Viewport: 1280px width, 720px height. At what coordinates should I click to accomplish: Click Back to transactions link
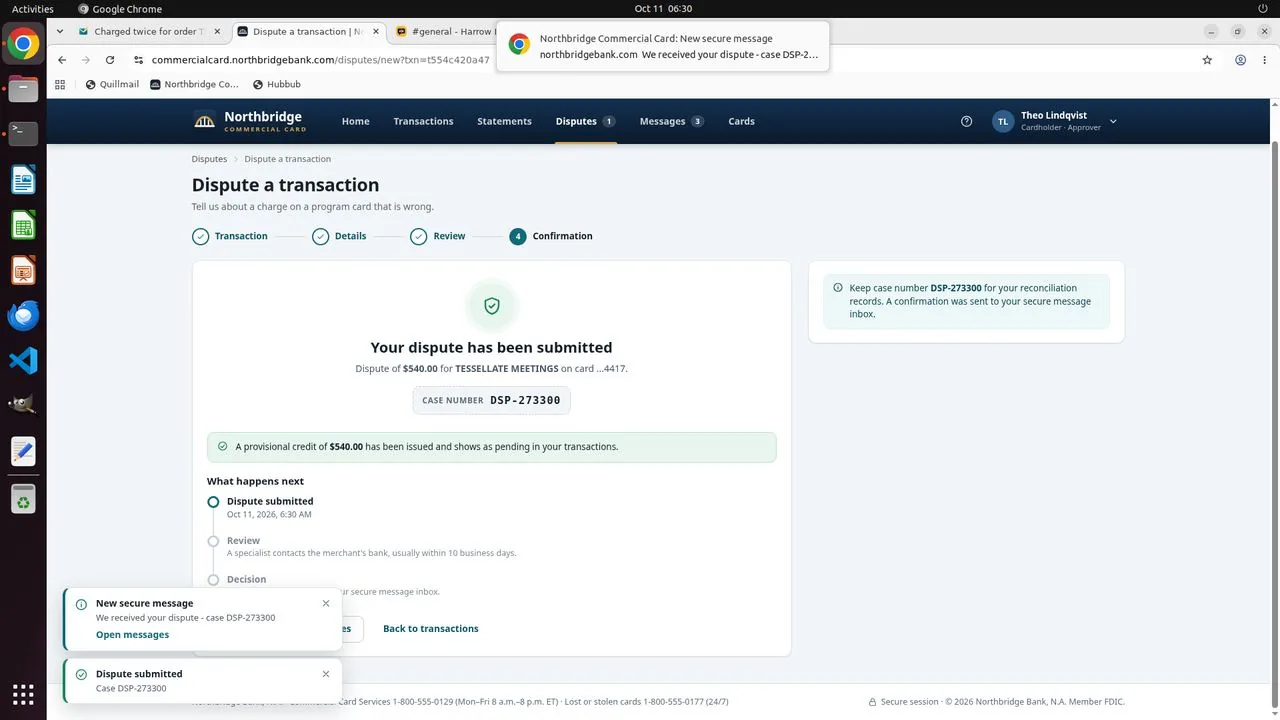click(x=430, y=629)
